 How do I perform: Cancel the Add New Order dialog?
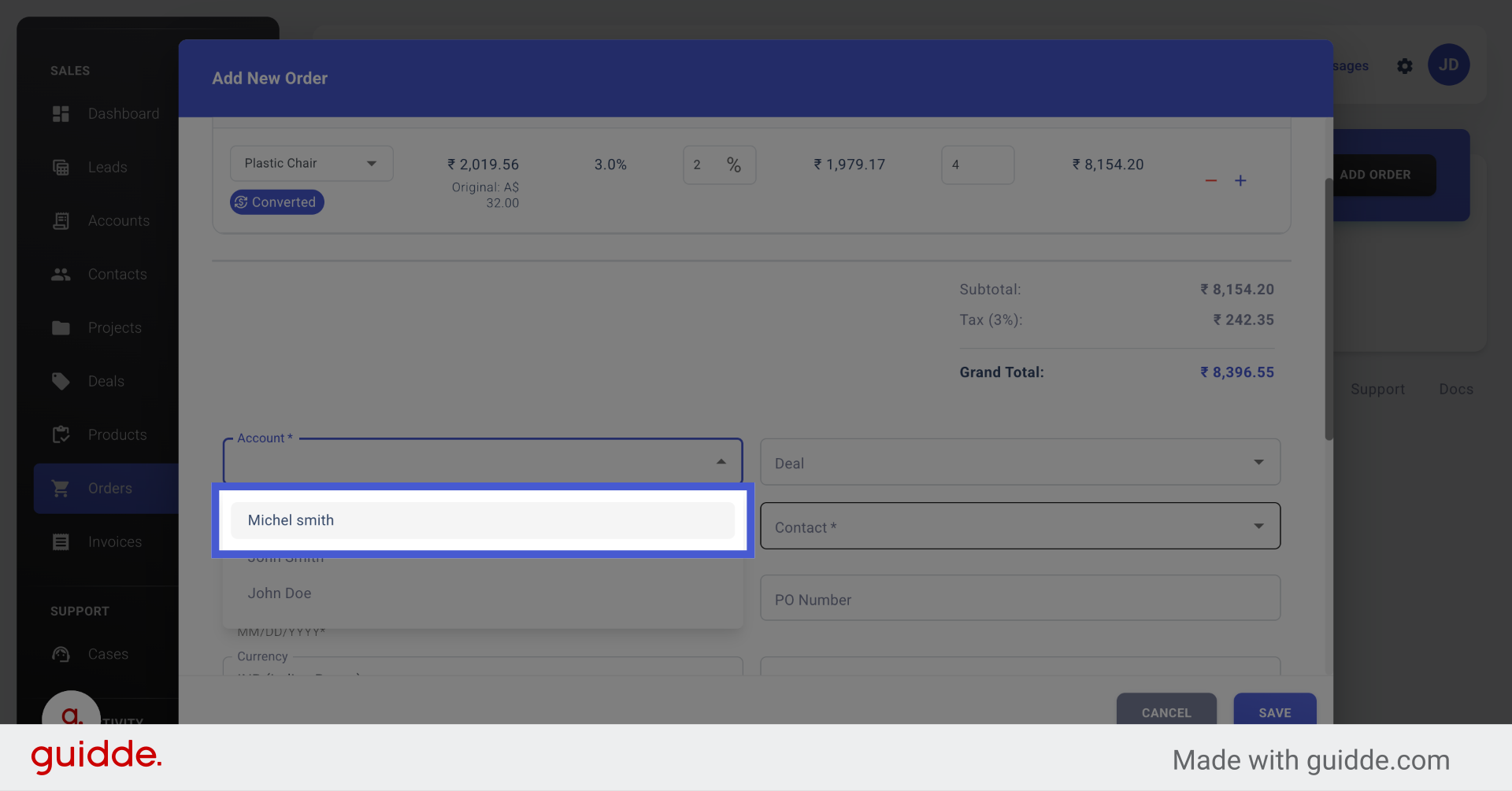click(x=1166, y=712)
